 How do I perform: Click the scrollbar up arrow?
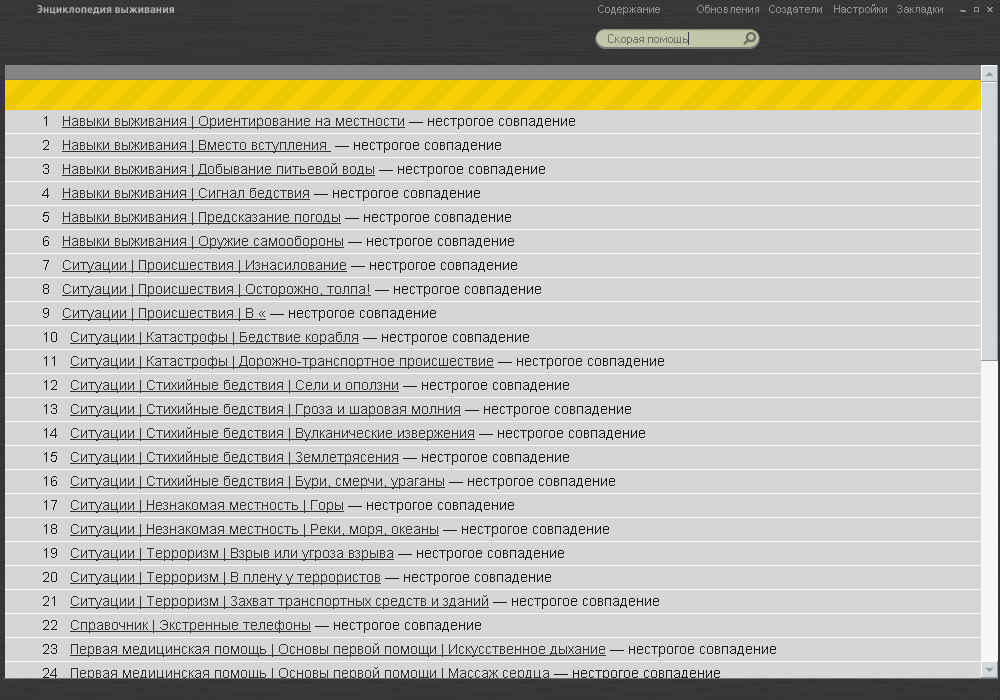tap(989, 73)
